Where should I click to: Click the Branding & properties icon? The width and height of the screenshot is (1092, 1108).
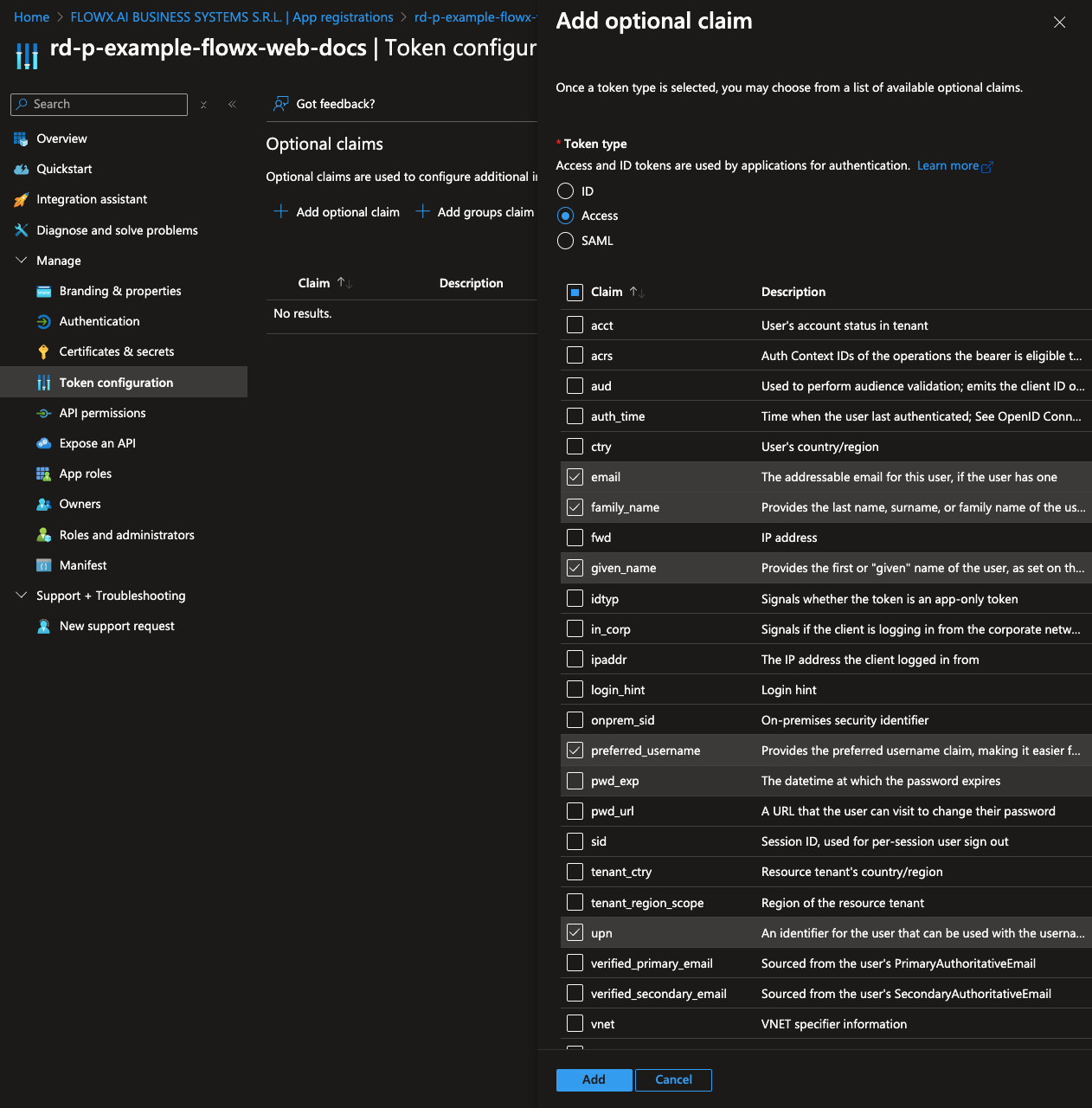[43, 291]
